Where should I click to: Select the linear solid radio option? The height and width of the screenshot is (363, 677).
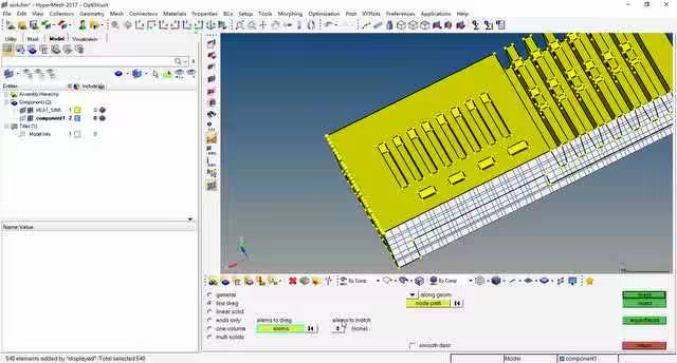pos(210,312)
